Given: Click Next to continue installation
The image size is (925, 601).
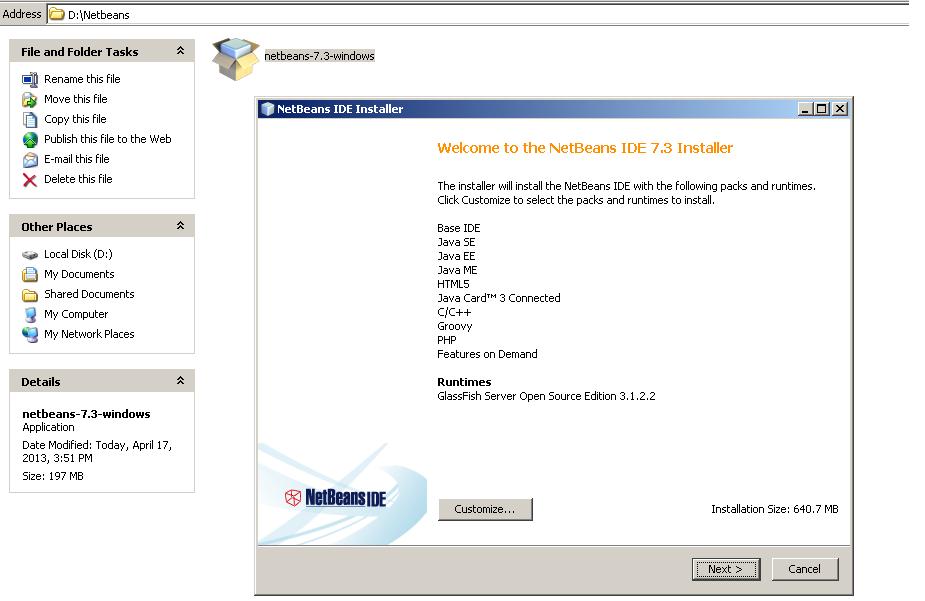Looking at the screenshot, I should (x=726, y=569).
